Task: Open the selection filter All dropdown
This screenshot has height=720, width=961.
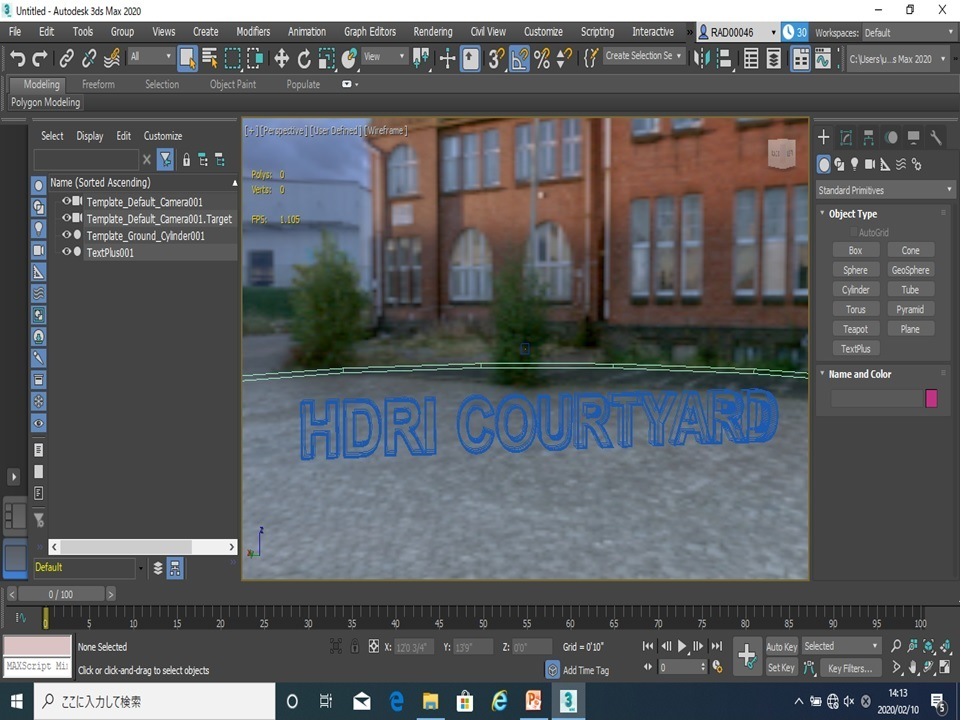Action: pyautogui.click(x=151, y=56)
